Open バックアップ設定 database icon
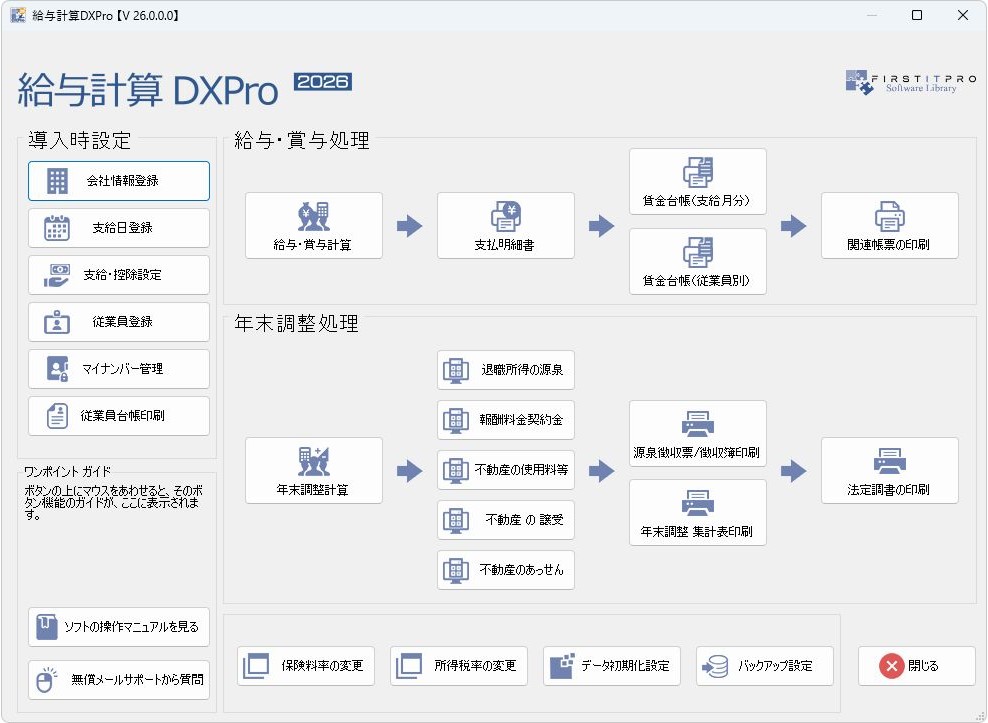The height and width of the screenshot is (723, 988). click(716, 666)
